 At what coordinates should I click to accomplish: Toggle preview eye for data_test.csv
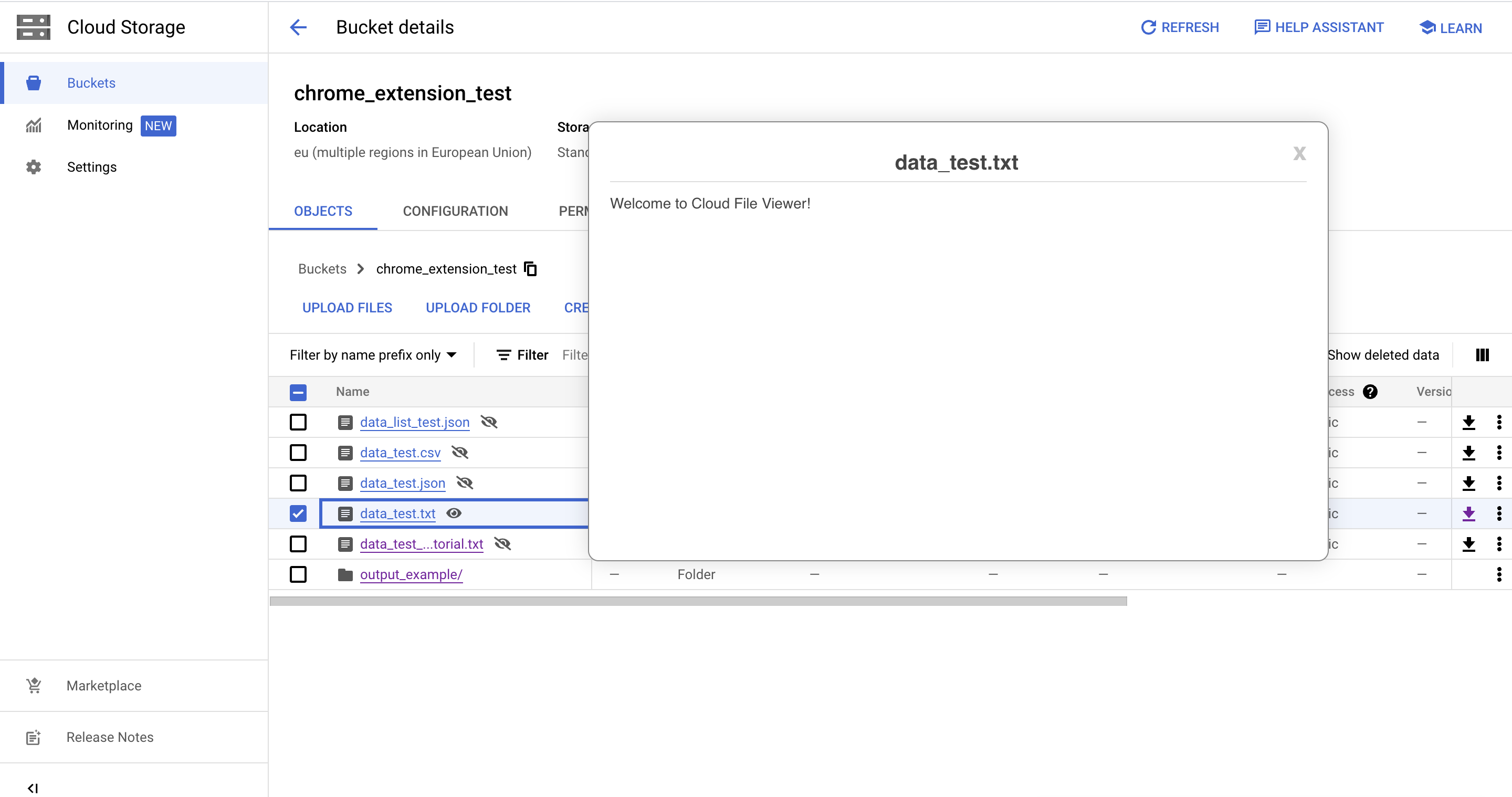click(x=459, y=453)
